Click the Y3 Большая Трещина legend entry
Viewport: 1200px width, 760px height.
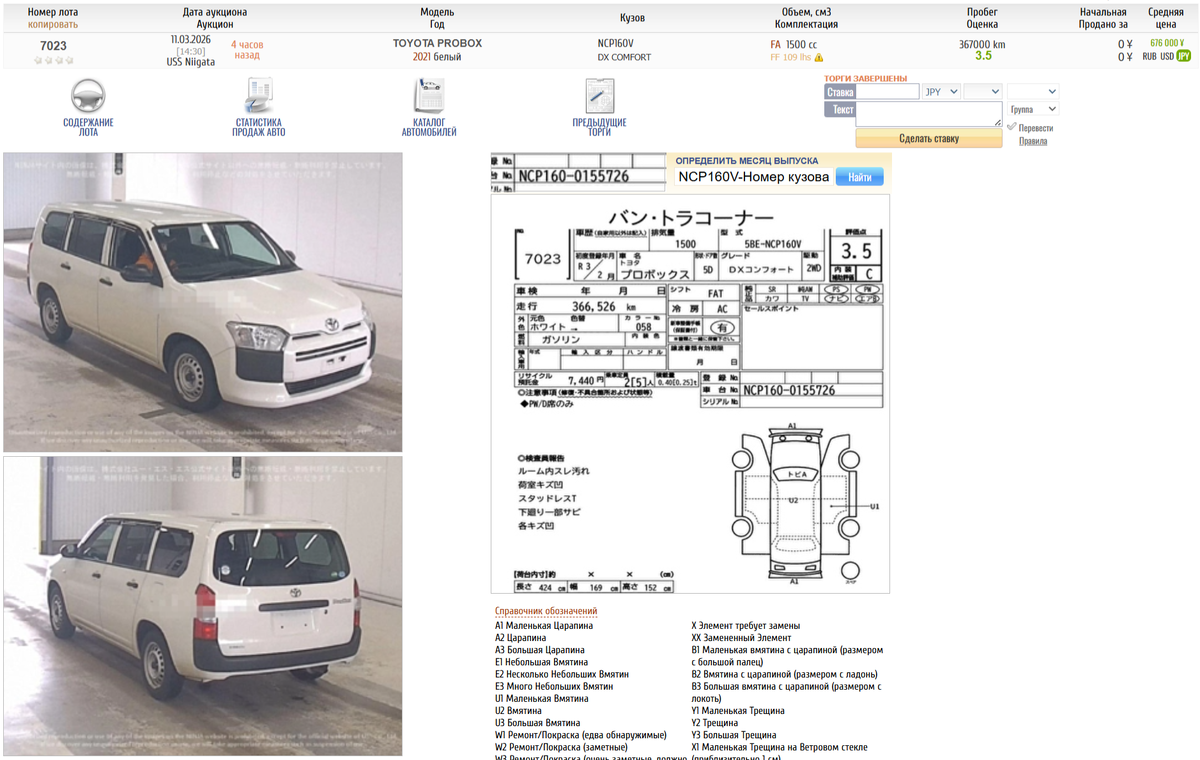pos(734,735)
